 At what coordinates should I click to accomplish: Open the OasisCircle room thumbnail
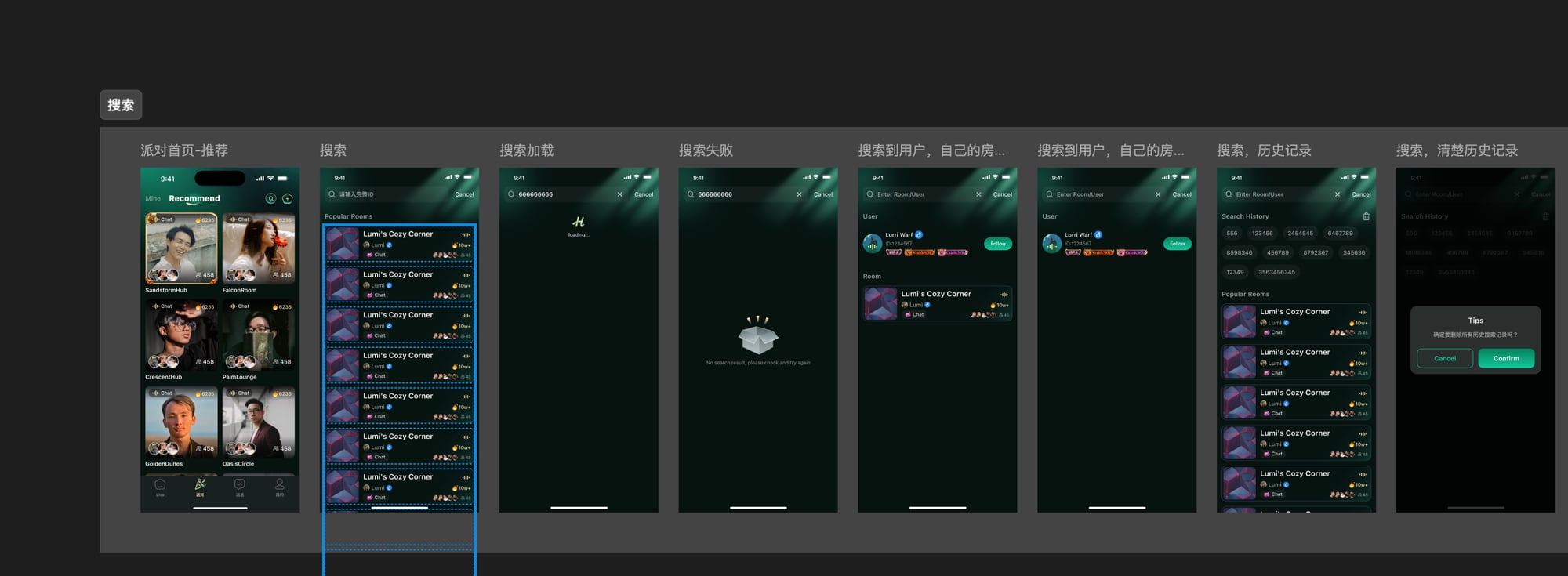tap(259, 422)
